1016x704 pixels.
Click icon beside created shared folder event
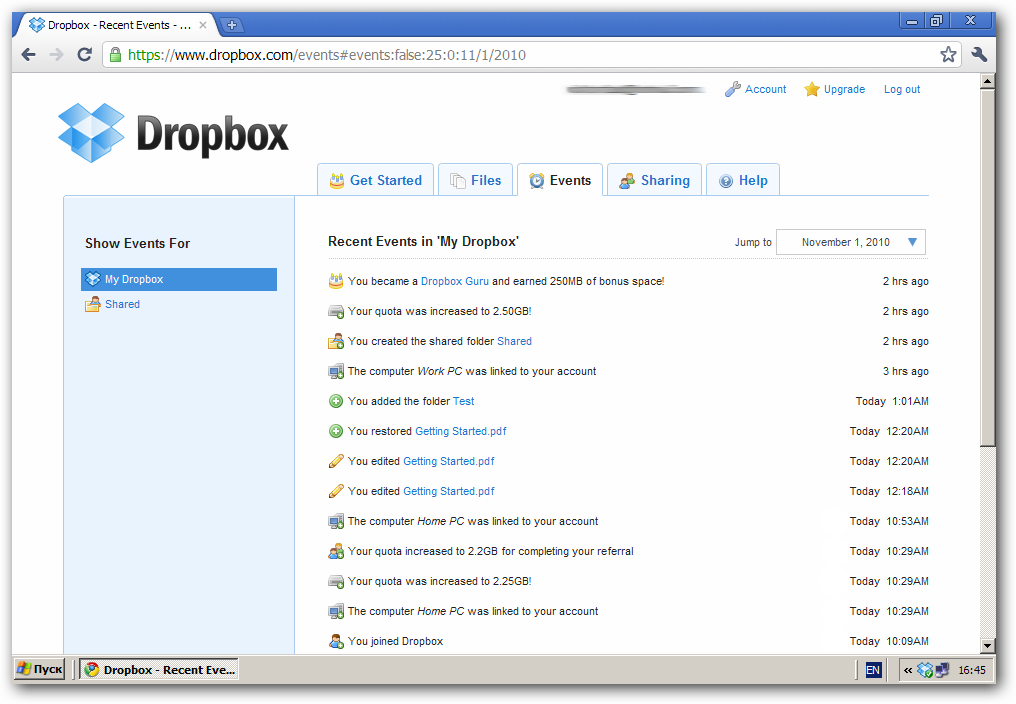coord(336,341)
